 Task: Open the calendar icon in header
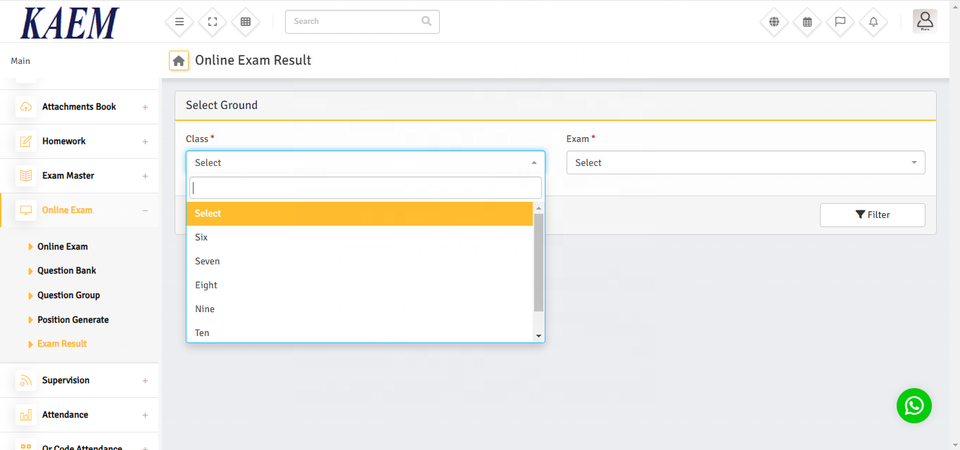coord(807,21)
